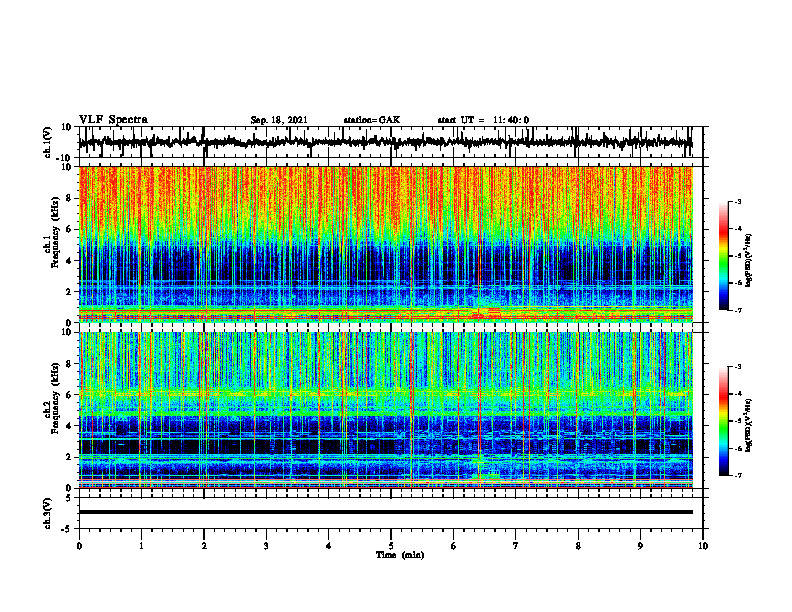The image size is (792, 612).
Task: Click time axis tick label "3"
Action: tap(266, 546)
